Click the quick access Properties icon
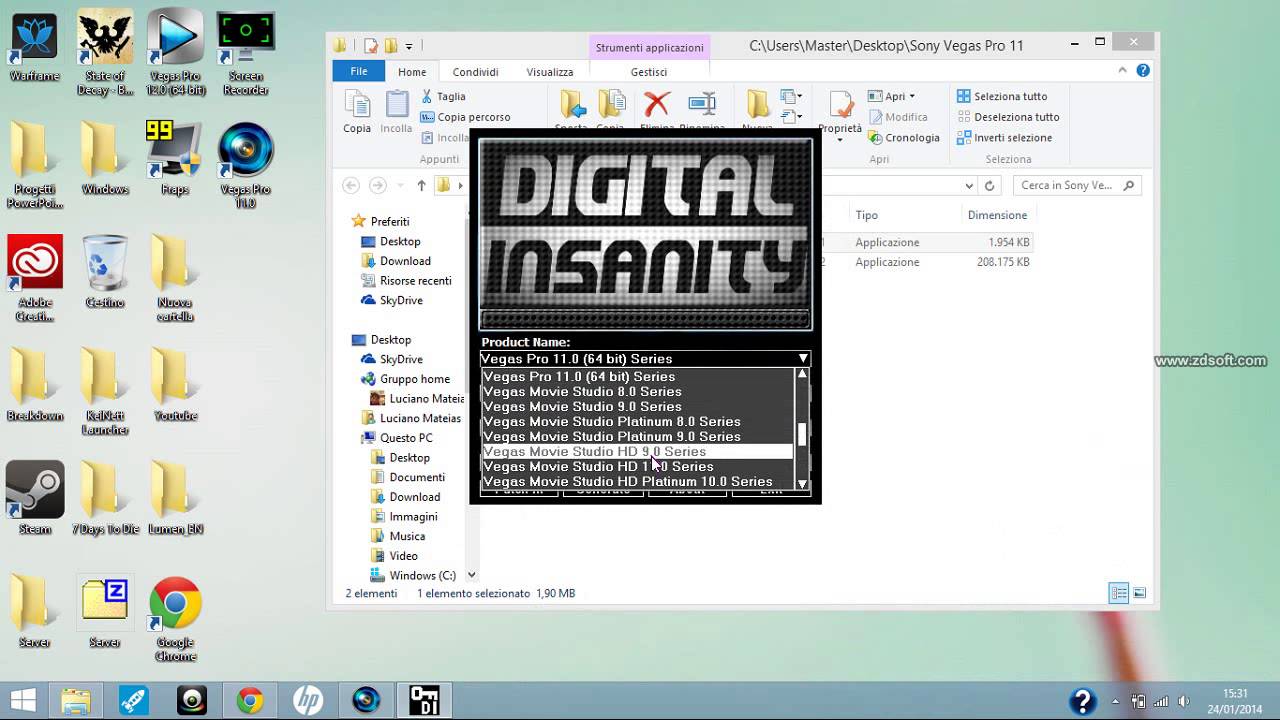1280x720 pixels. pyautogui.click(x=371, y=45)
